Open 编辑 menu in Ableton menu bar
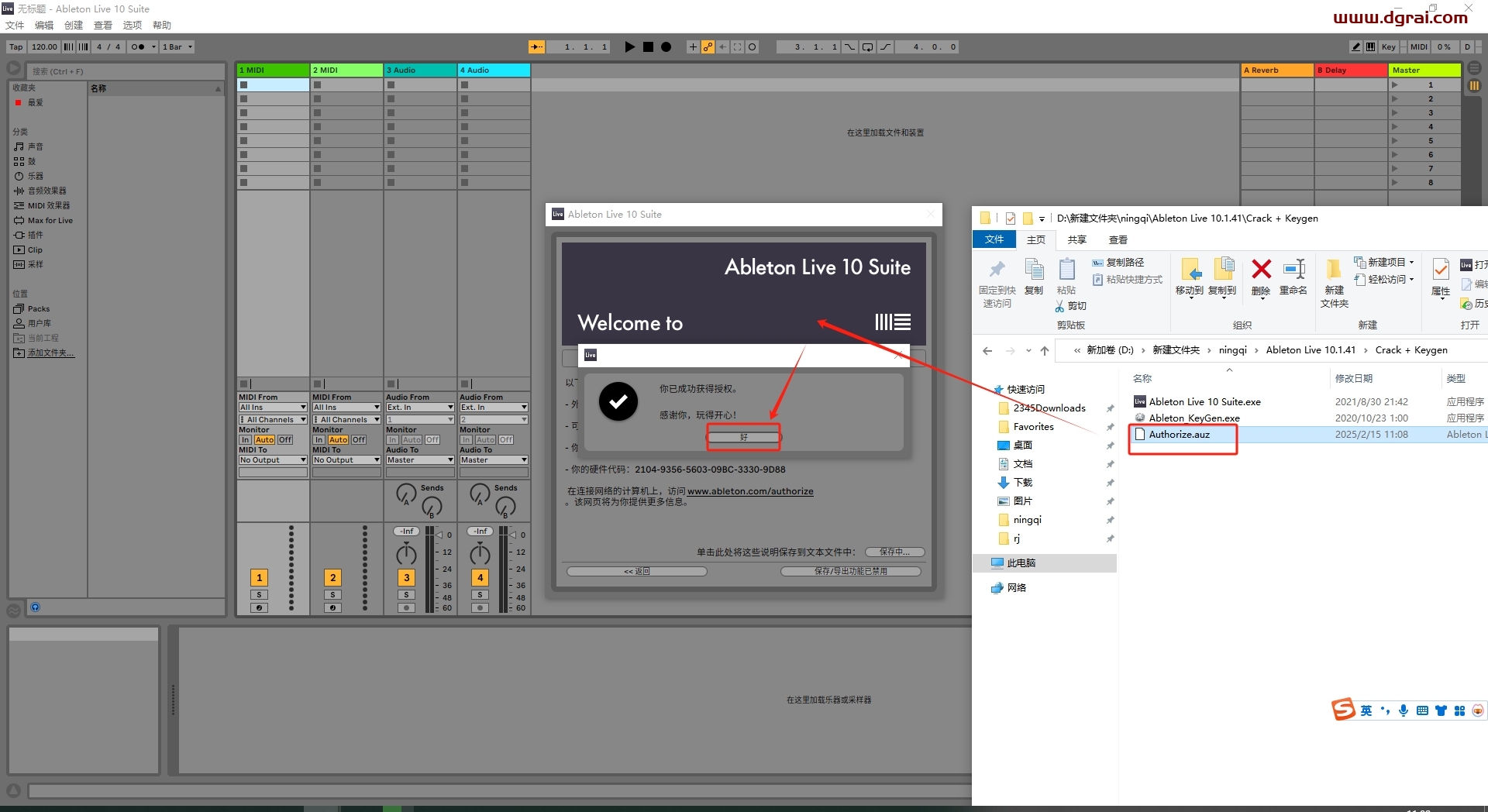Image resolution: width=1488 pixels, height=812 pixels. [x=43, y=26]
